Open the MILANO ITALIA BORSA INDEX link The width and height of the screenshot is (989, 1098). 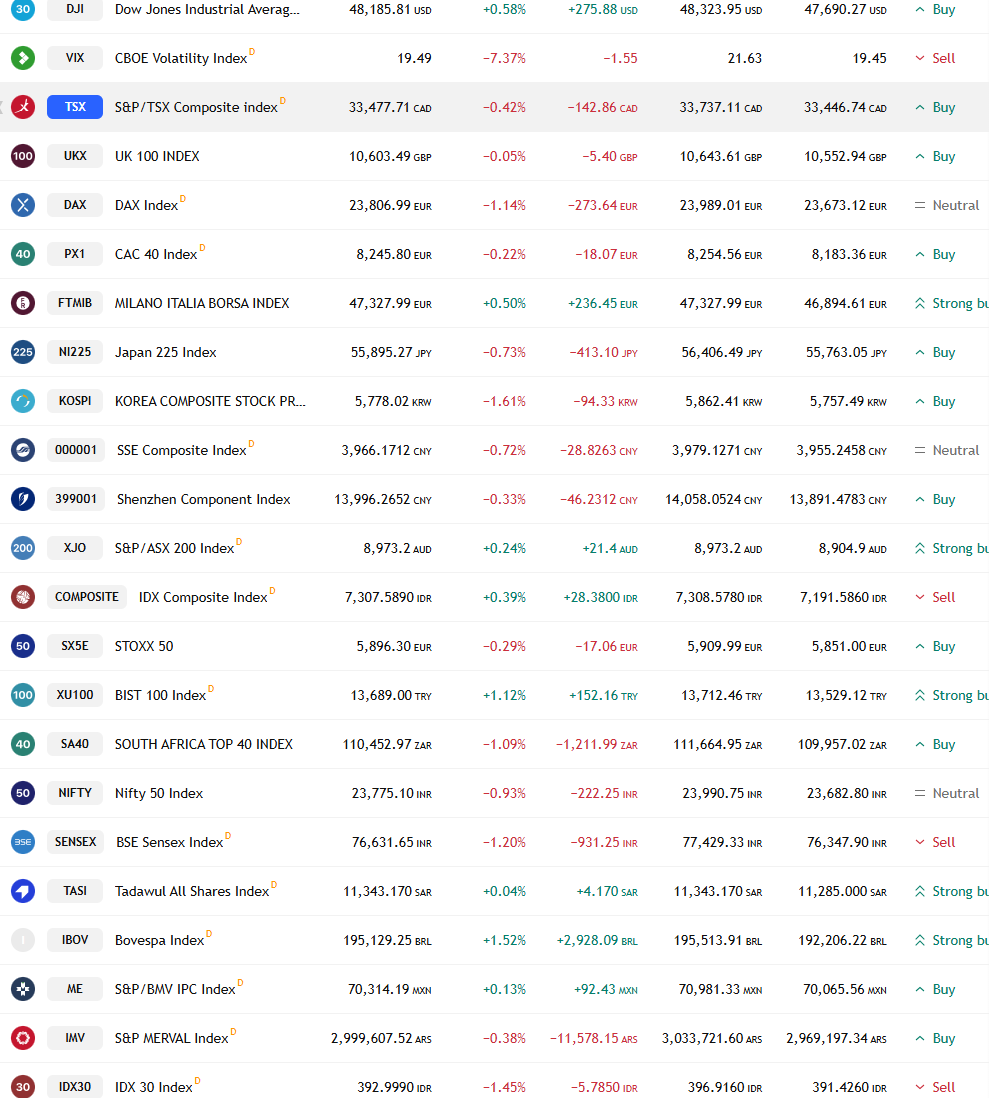[x=202, y=303]
